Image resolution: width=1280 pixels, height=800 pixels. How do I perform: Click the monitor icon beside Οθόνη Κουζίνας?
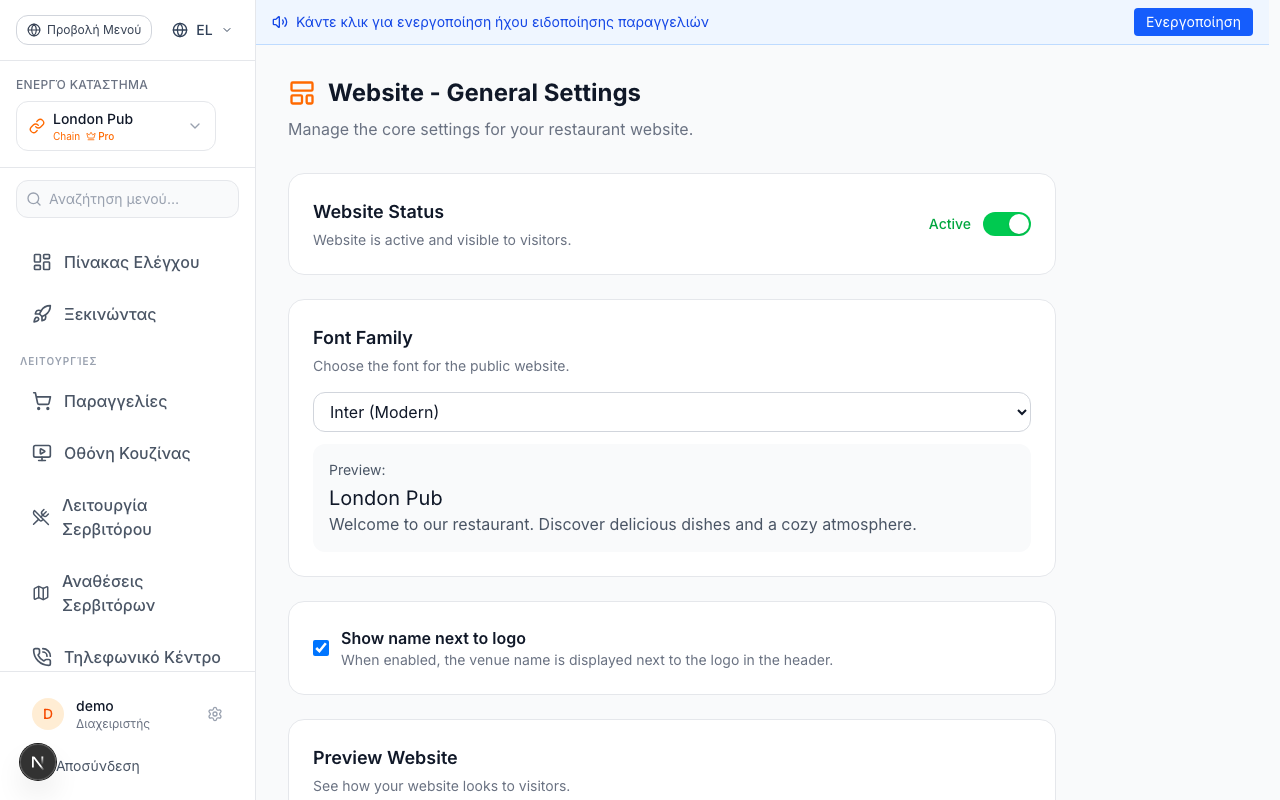(42, 453)
